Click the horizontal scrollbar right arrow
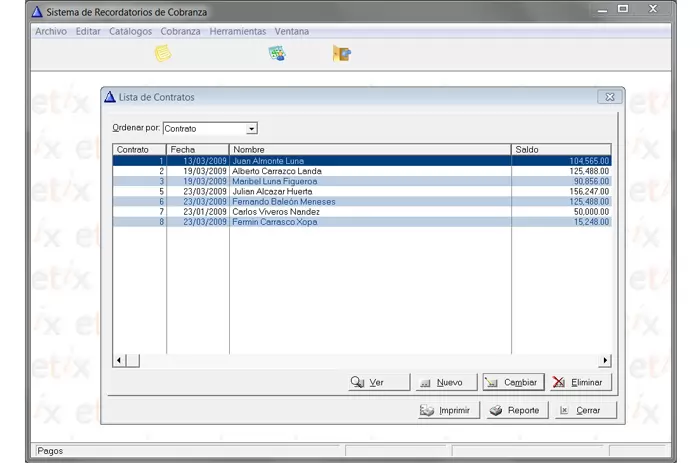Image resolution: width=700 pixels, height=463 pixels. pyautogui.click(x=604, y=360)
